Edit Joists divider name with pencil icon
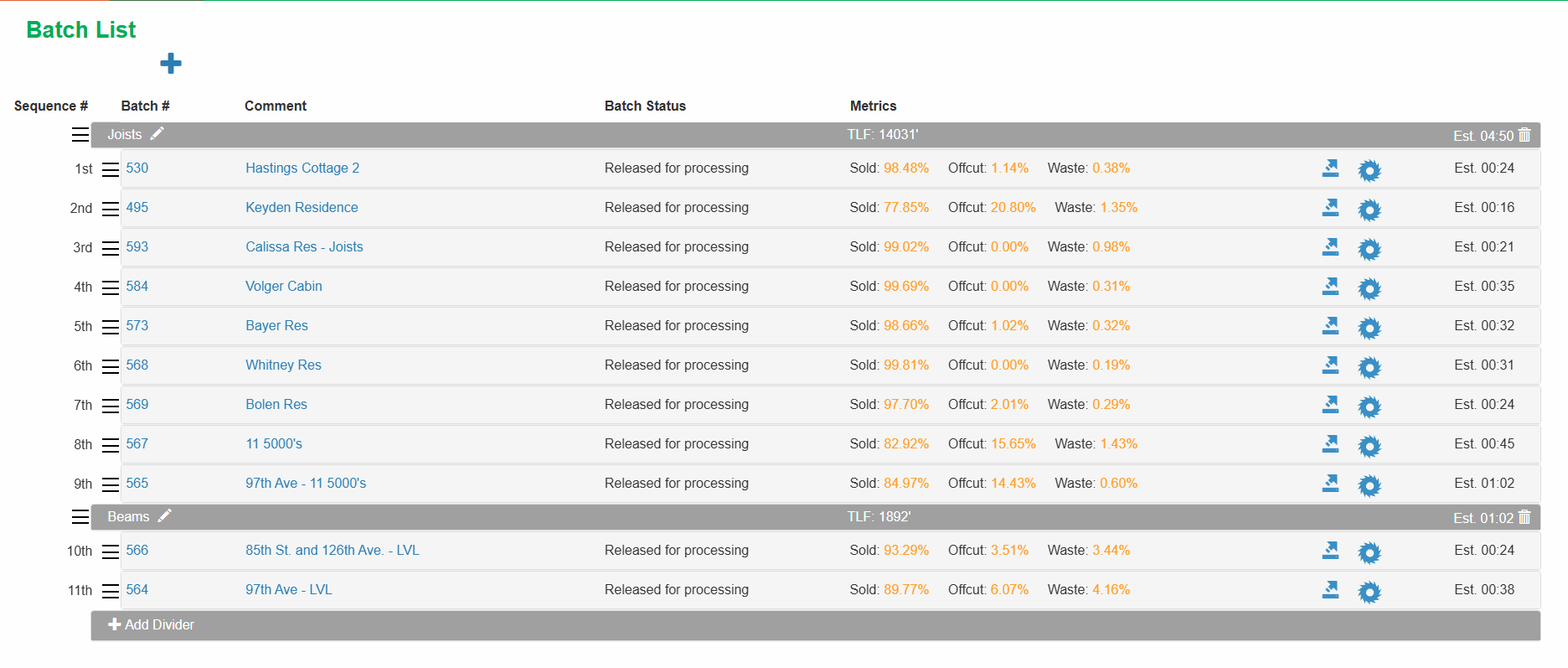This screenshot has width=1568, height=668. [157, 134]
